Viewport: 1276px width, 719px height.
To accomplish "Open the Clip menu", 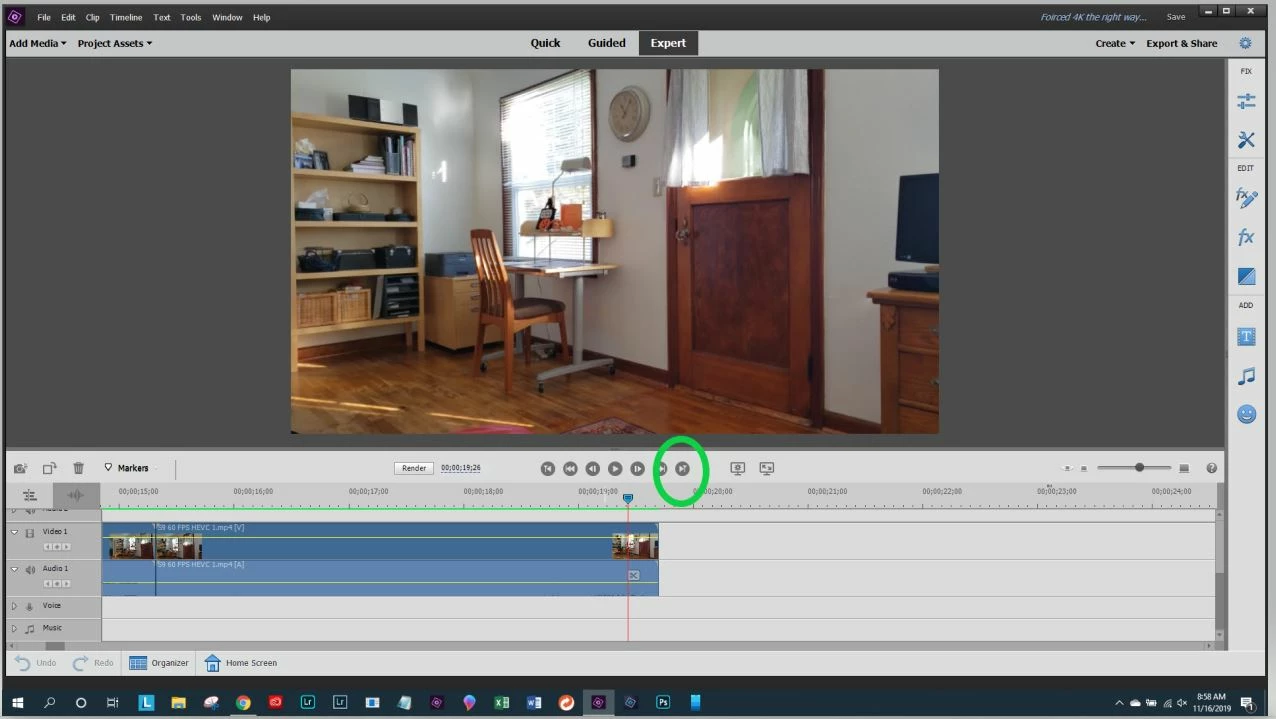I will coord(92,17).
